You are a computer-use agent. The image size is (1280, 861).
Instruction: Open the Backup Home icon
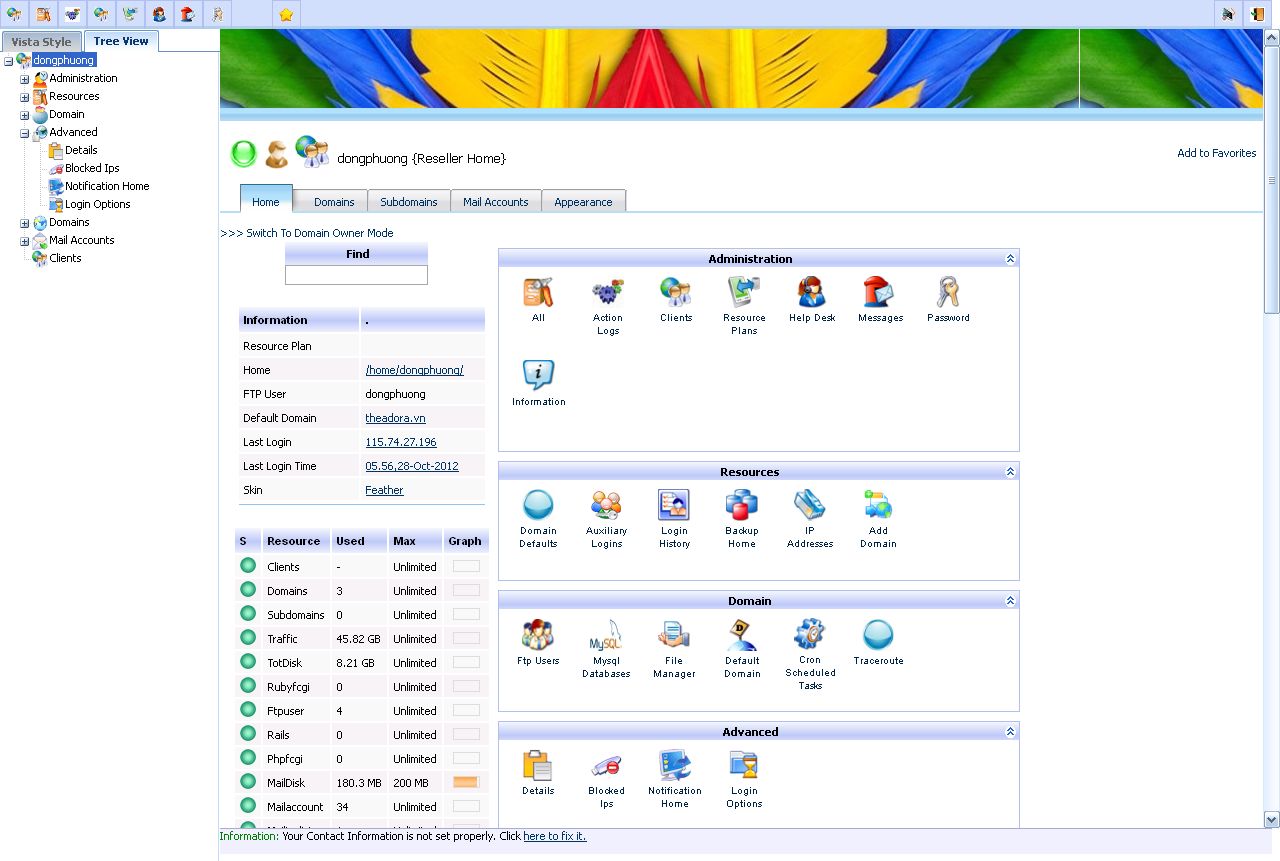coord(741,506)
